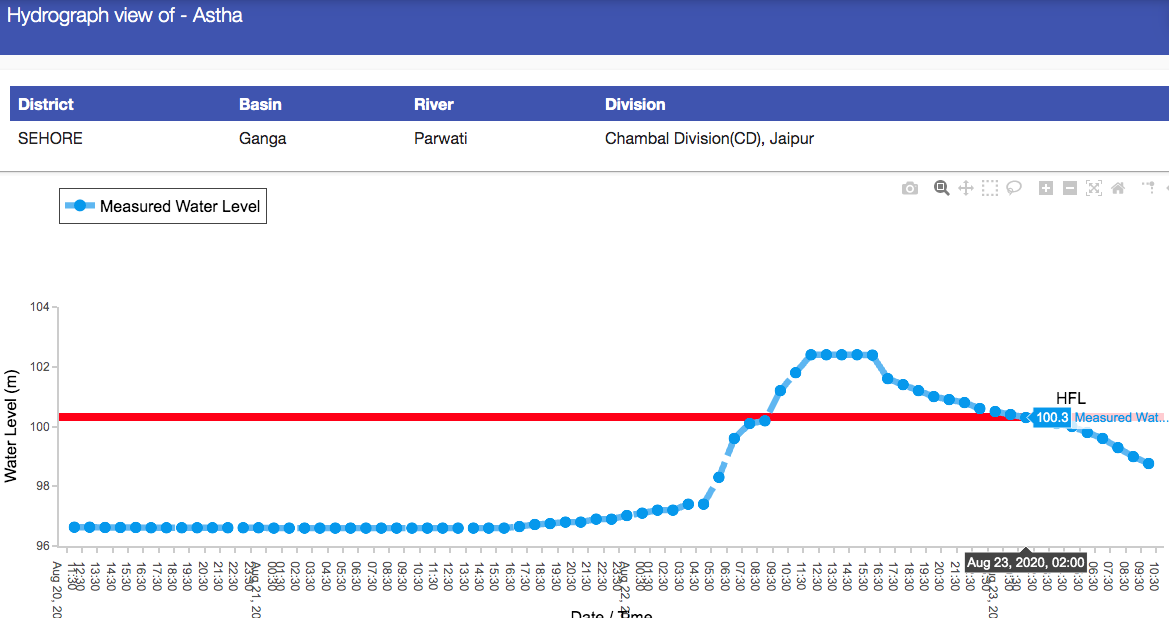Viewport: 1169px width, 618px height.
Task: Select the Pan tool icon
Action: (x=966, y=188)
